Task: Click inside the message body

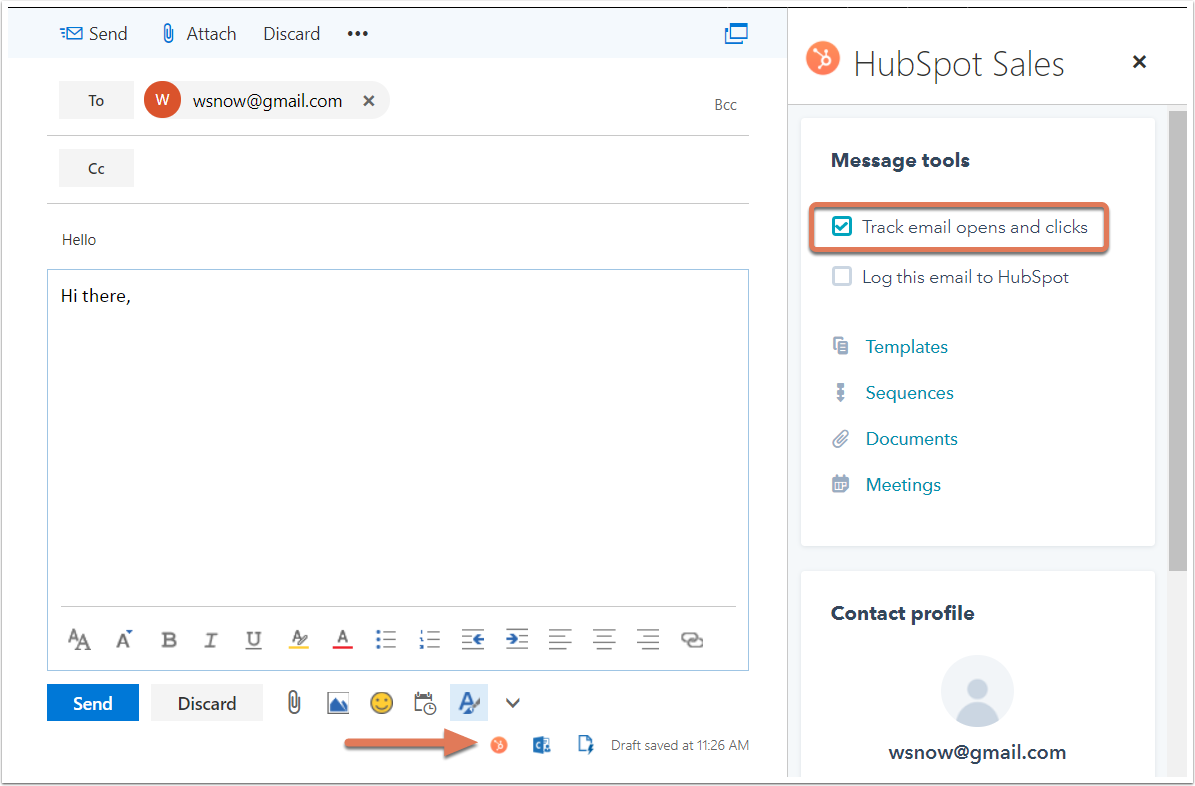Action: click(397, 442)
